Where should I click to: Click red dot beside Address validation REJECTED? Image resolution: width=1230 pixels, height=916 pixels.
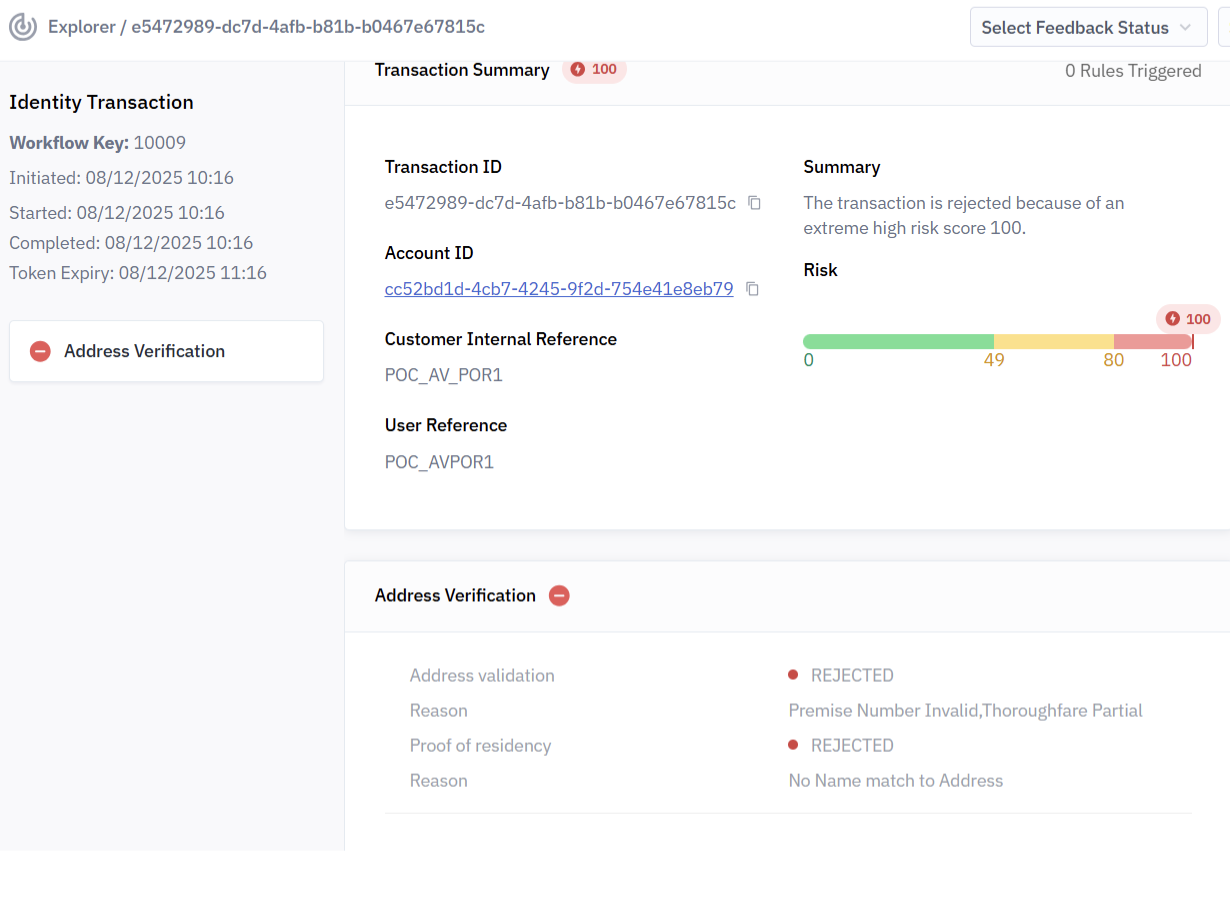click(x=793, y=675)
